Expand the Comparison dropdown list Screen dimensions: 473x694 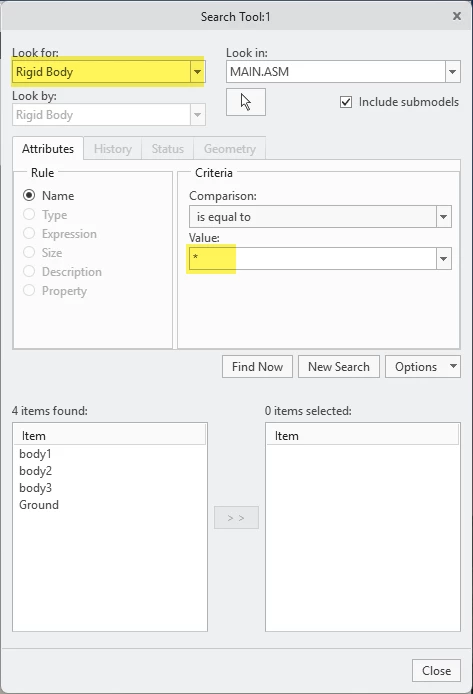[443, 217]
